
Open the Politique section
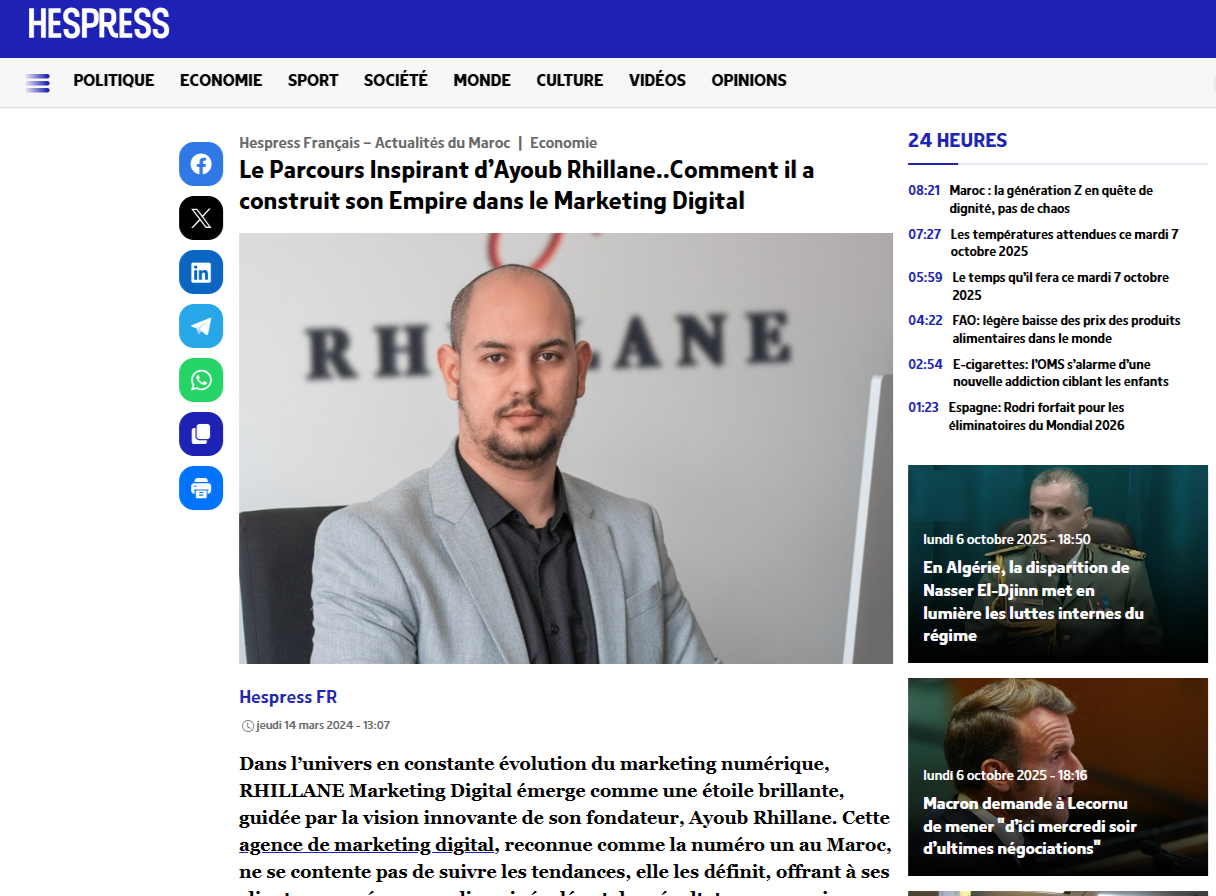(x=114, y=81)
